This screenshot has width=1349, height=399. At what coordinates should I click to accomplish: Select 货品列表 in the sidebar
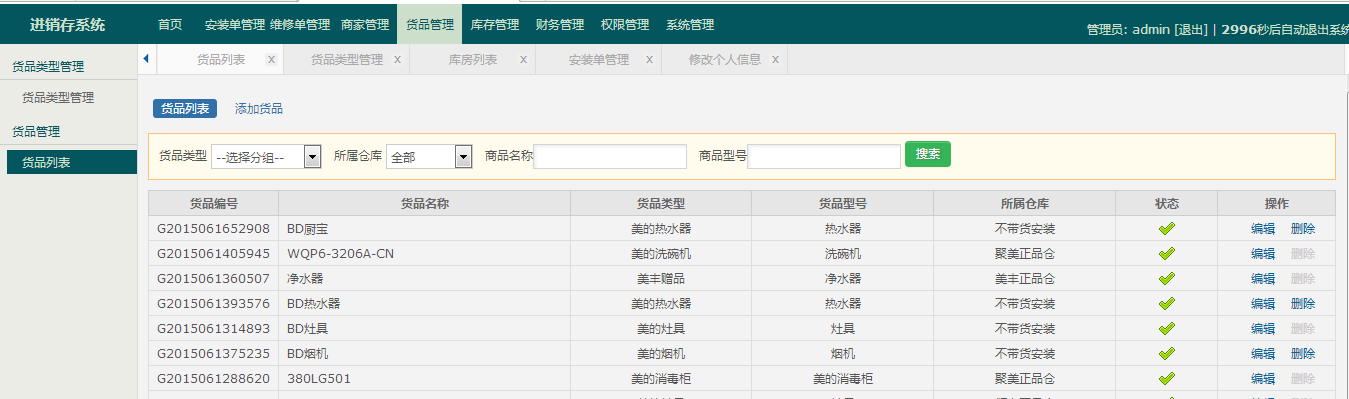[72, 162]
